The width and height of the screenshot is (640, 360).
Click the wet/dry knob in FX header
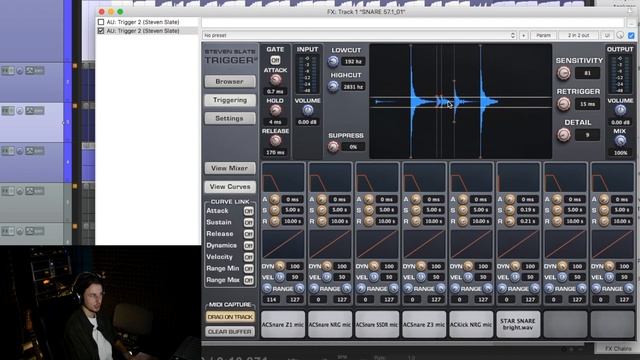pyautogui.click(x=620, y=36)
